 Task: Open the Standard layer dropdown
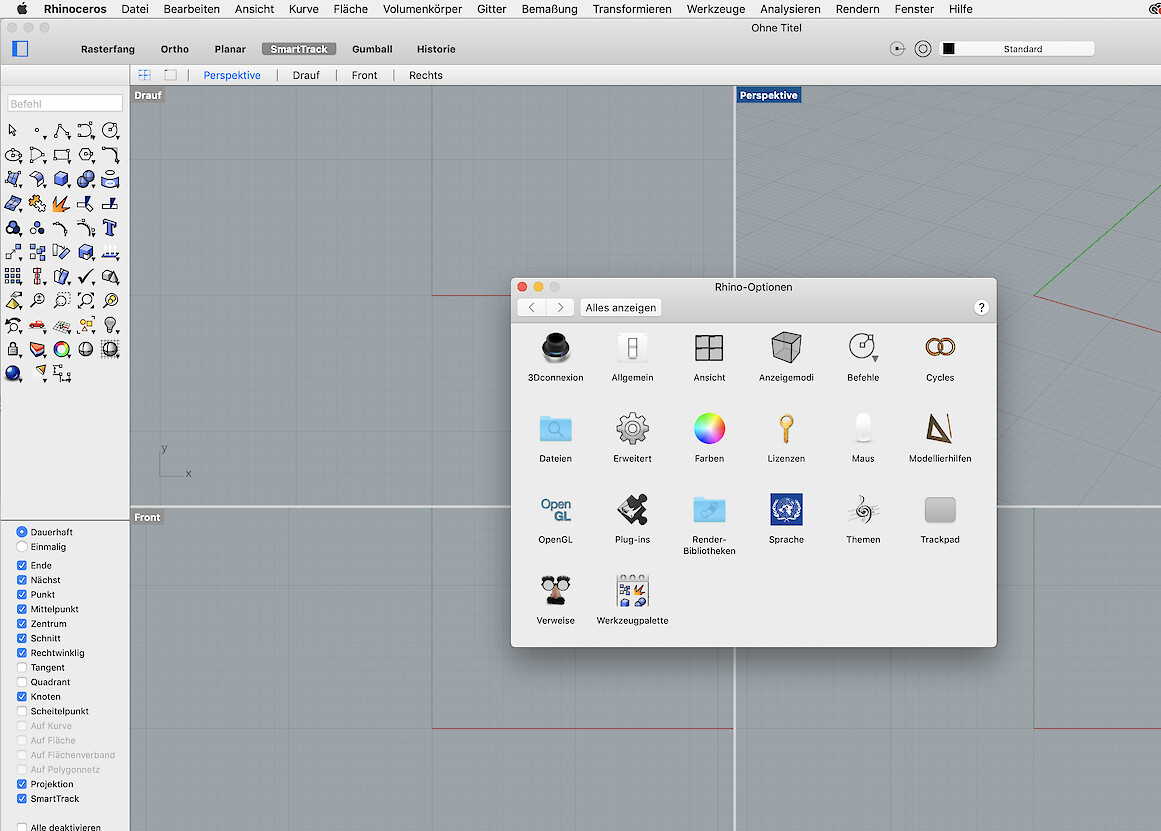1017,49
